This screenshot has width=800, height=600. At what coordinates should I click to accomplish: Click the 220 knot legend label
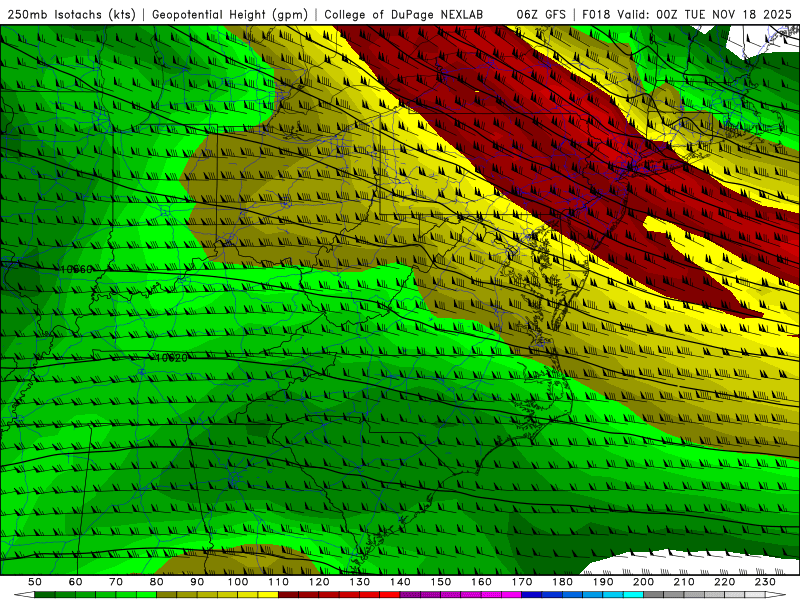724,582
